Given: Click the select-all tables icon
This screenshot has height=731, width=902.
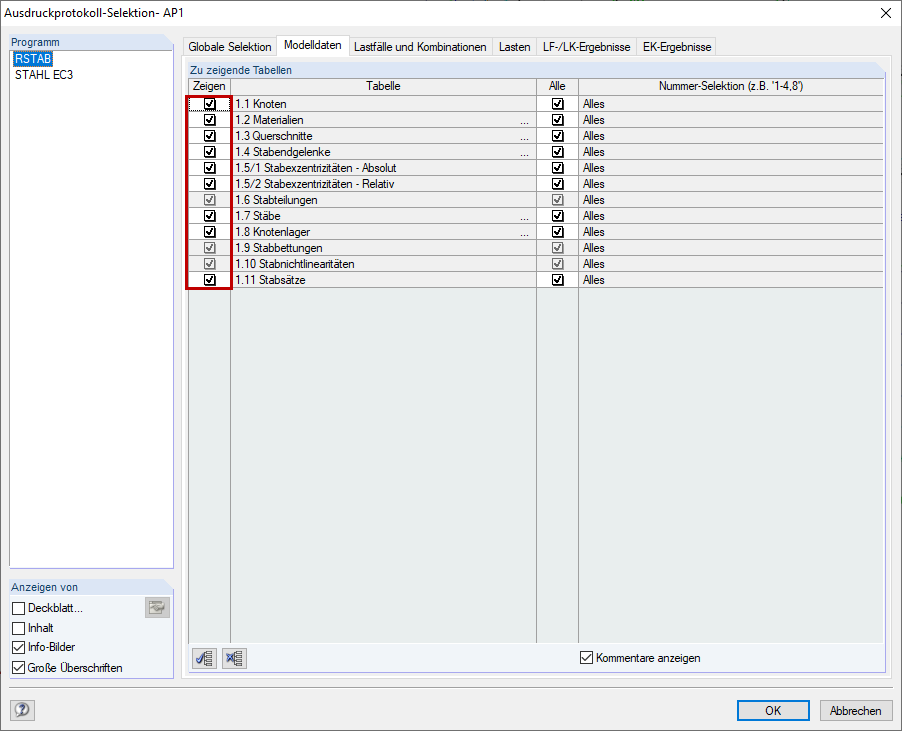Looking at the screenshot, I should (x=204, y=658).
